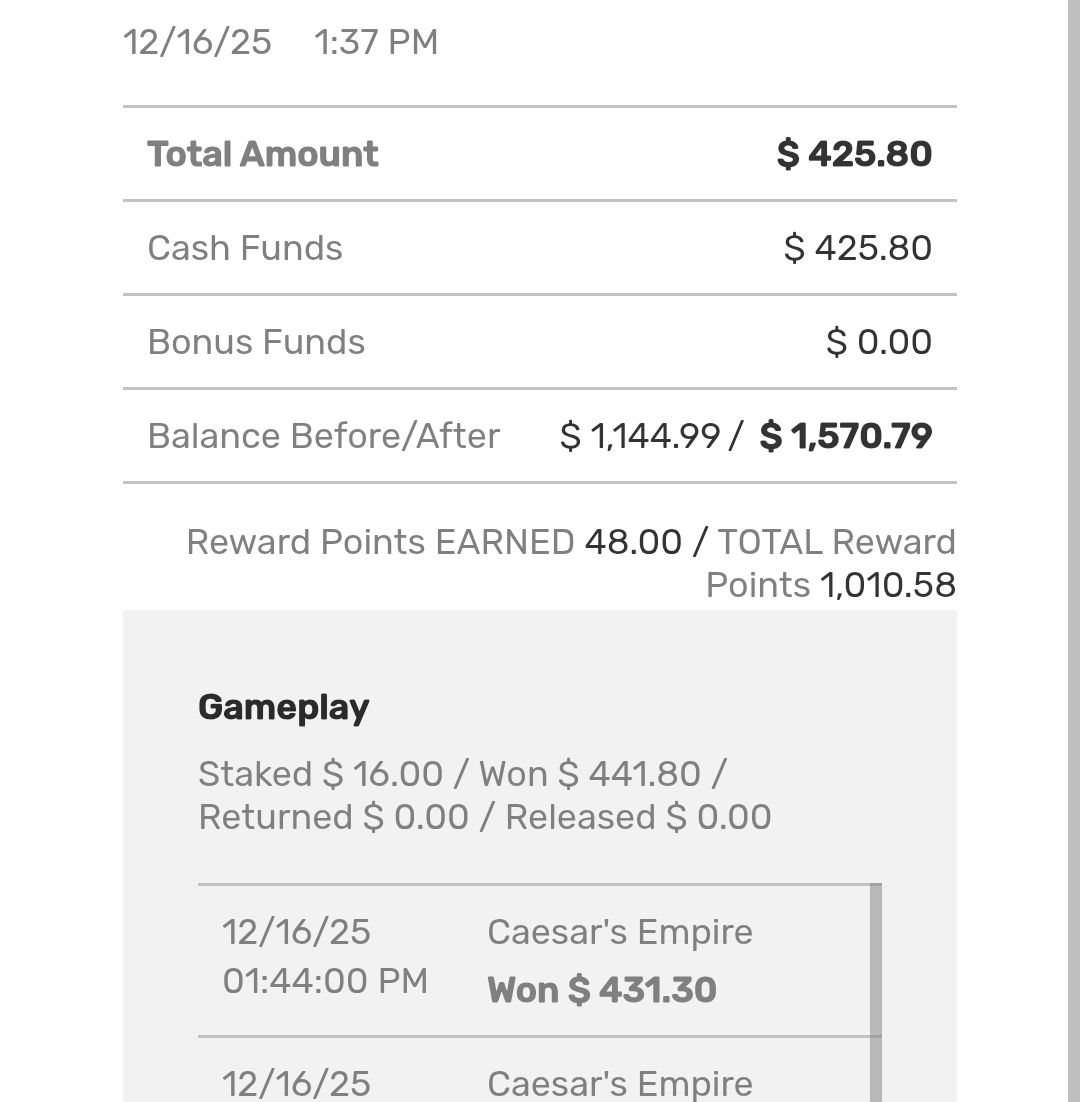Select the Bonus Funds label
This screenshot has width=1080, height=1102.
point(256,342)
